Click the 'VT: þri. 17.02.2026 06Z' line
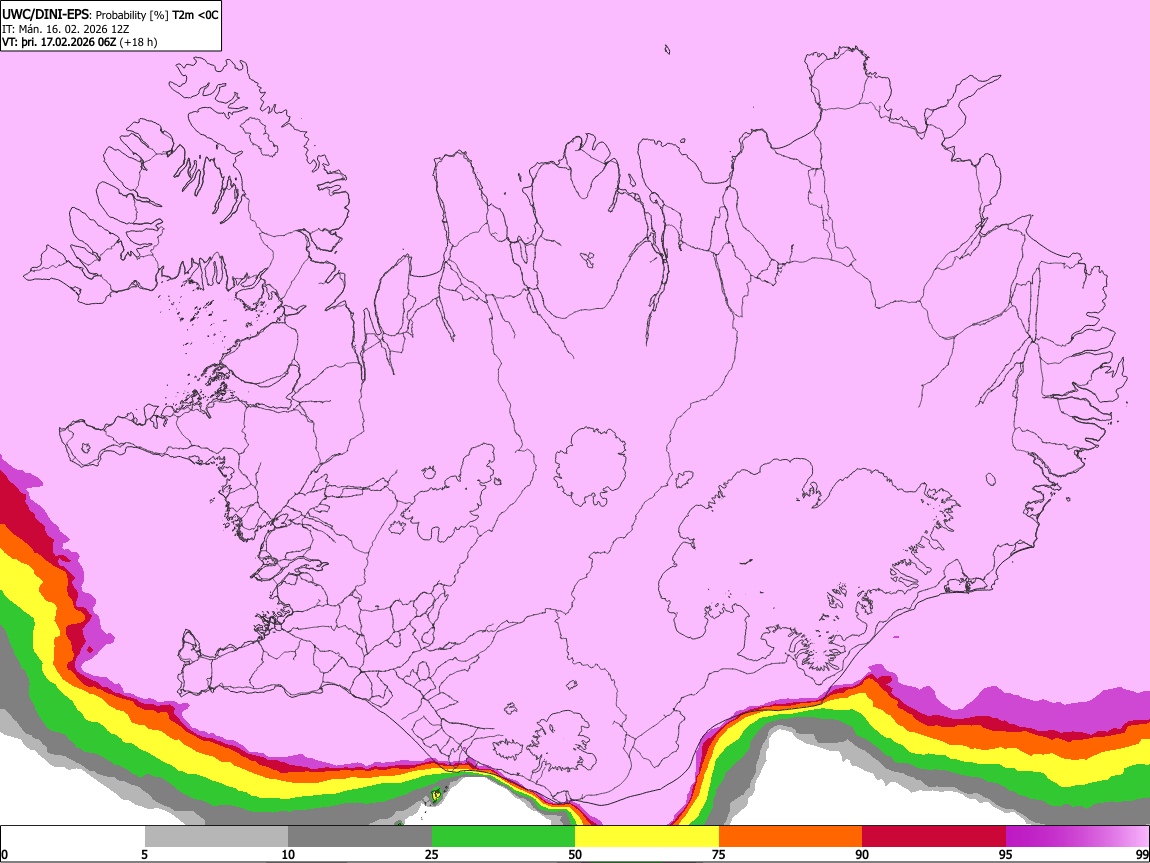 pyautogui.click(x=59, y=42)
